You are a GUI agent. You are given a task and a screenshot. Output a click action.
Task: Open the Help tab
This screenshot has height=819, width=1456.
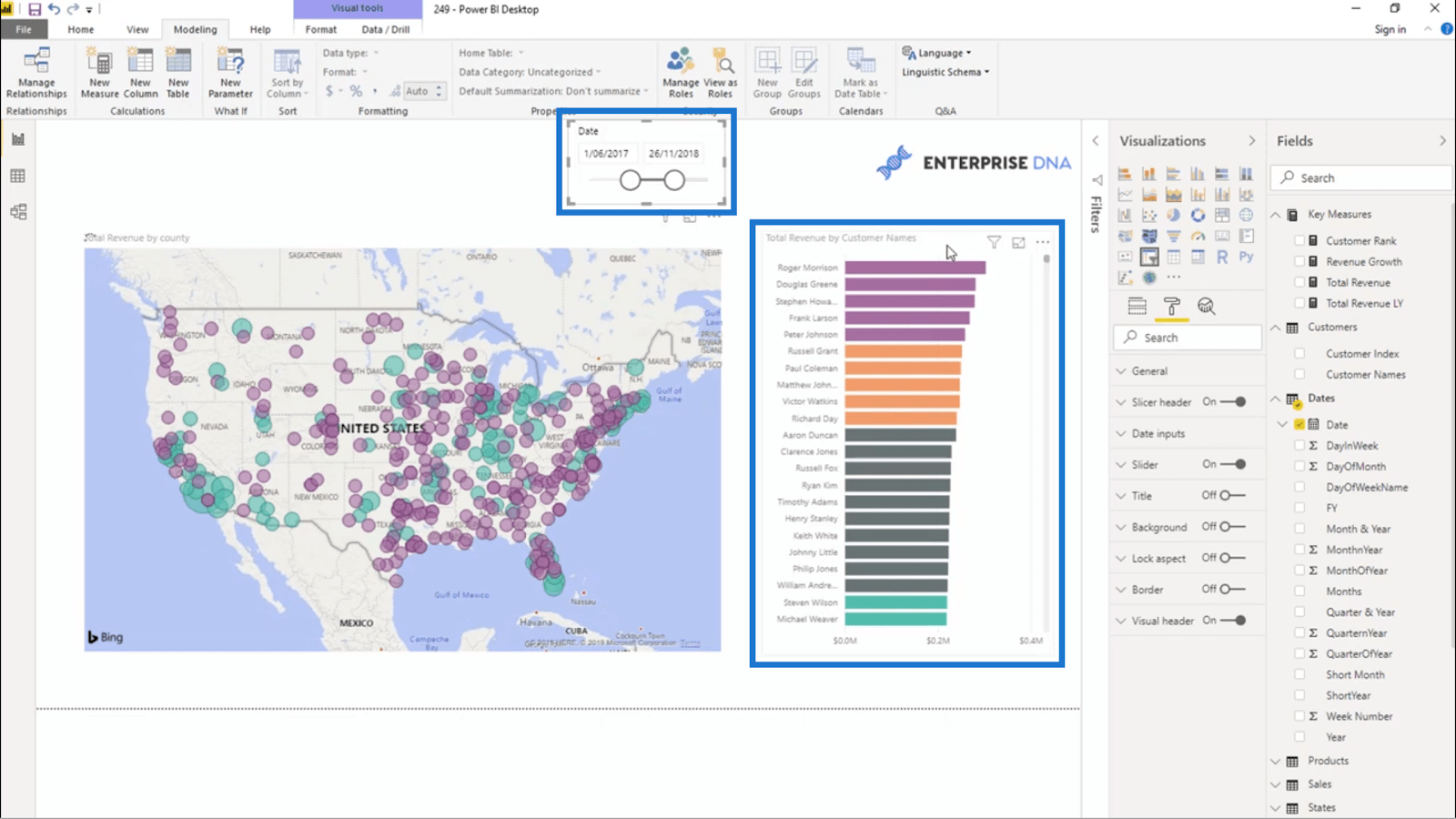(260, 29)
